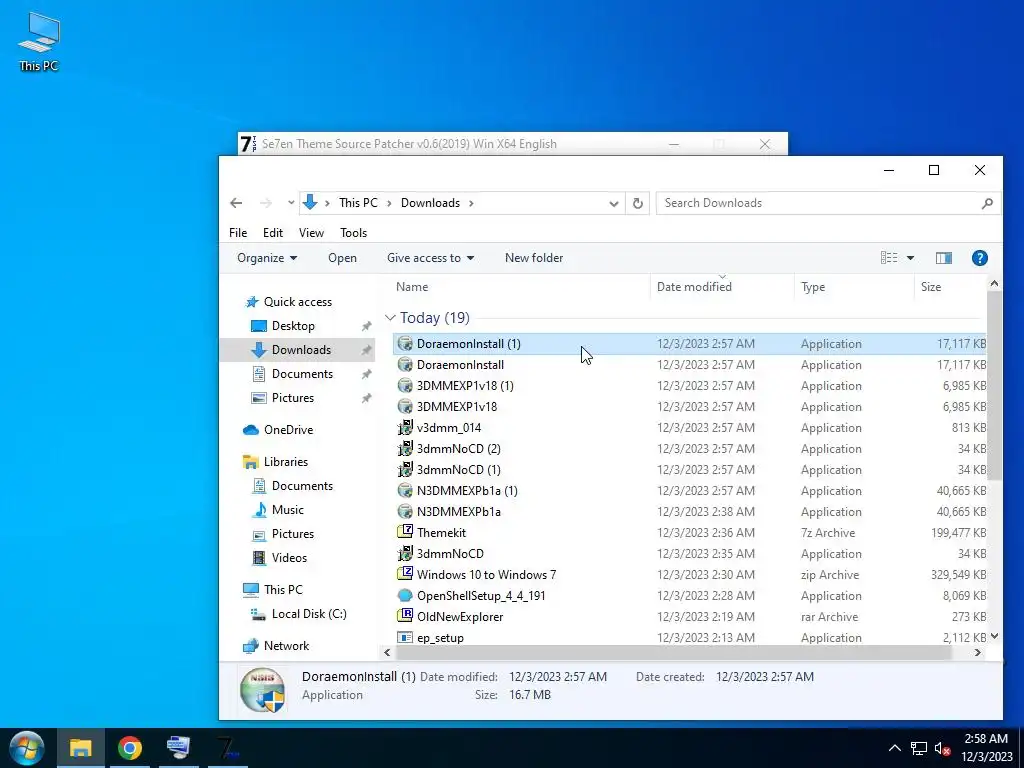Click the network tray icon
1024x768 pixels.
coord(919,748)
